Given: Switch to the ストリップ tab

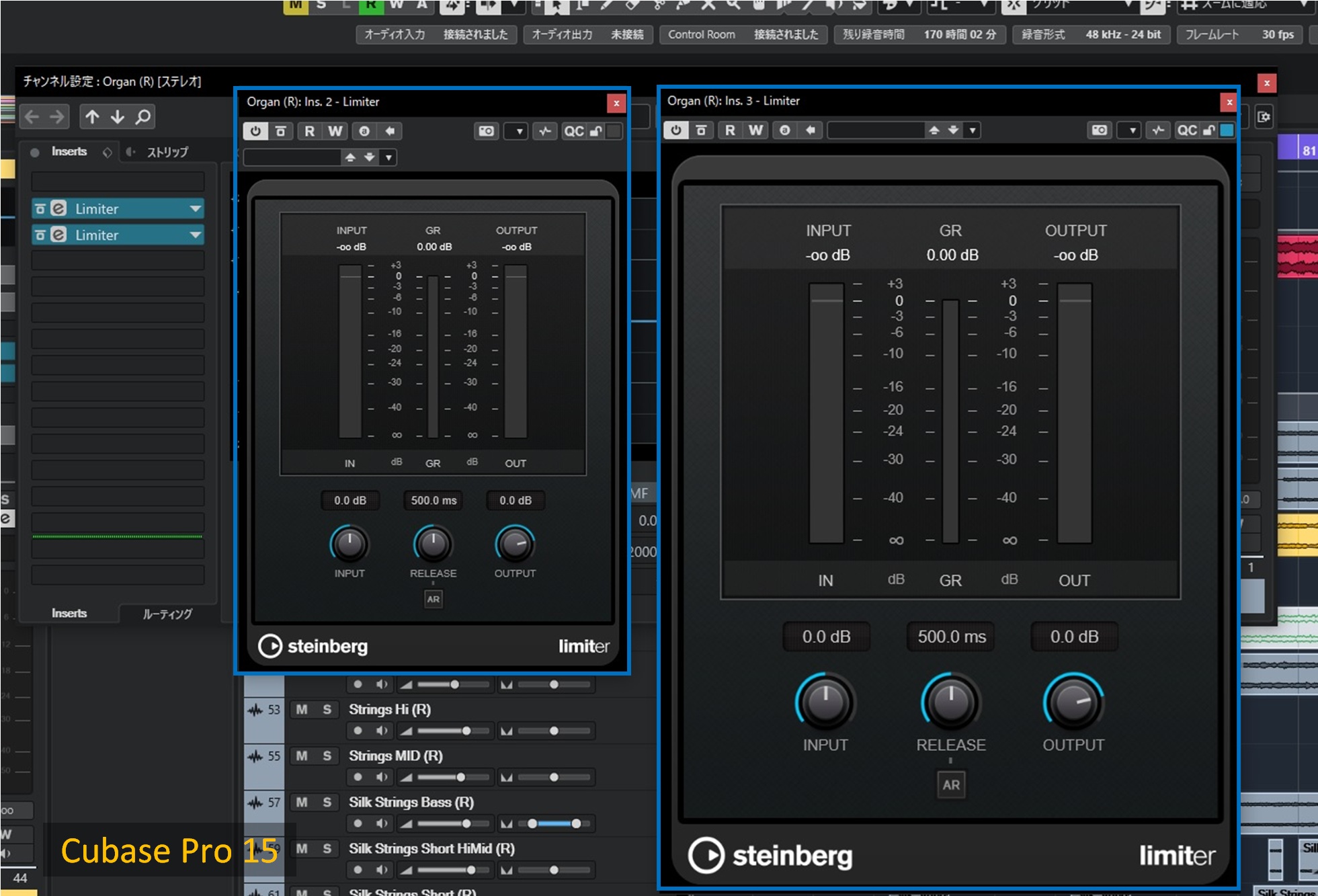Looking at the screenshot, I should coord(167,152).
